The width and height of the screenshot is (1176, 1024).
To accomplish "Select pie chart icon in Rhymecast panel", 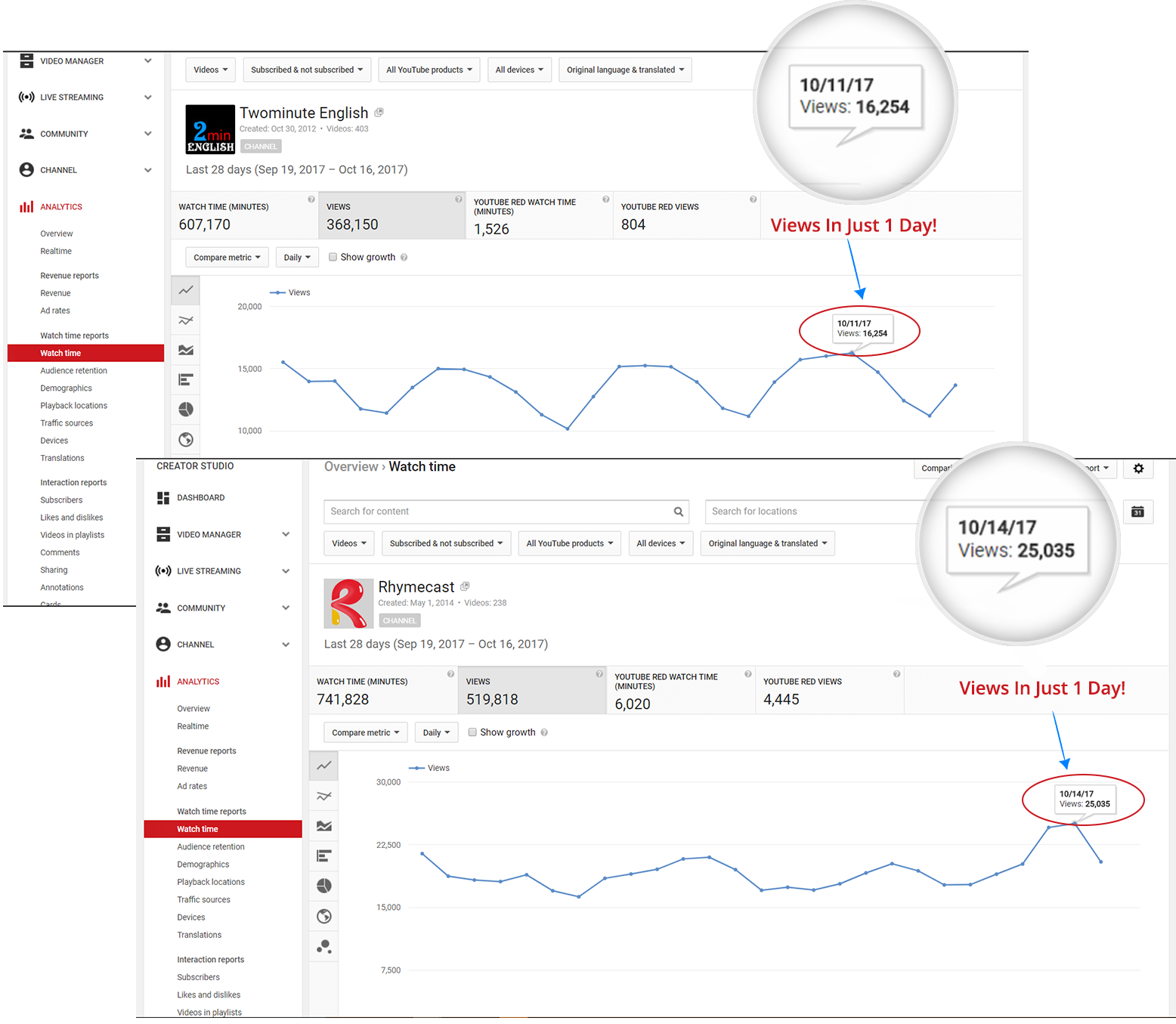I will click(324, 886).
